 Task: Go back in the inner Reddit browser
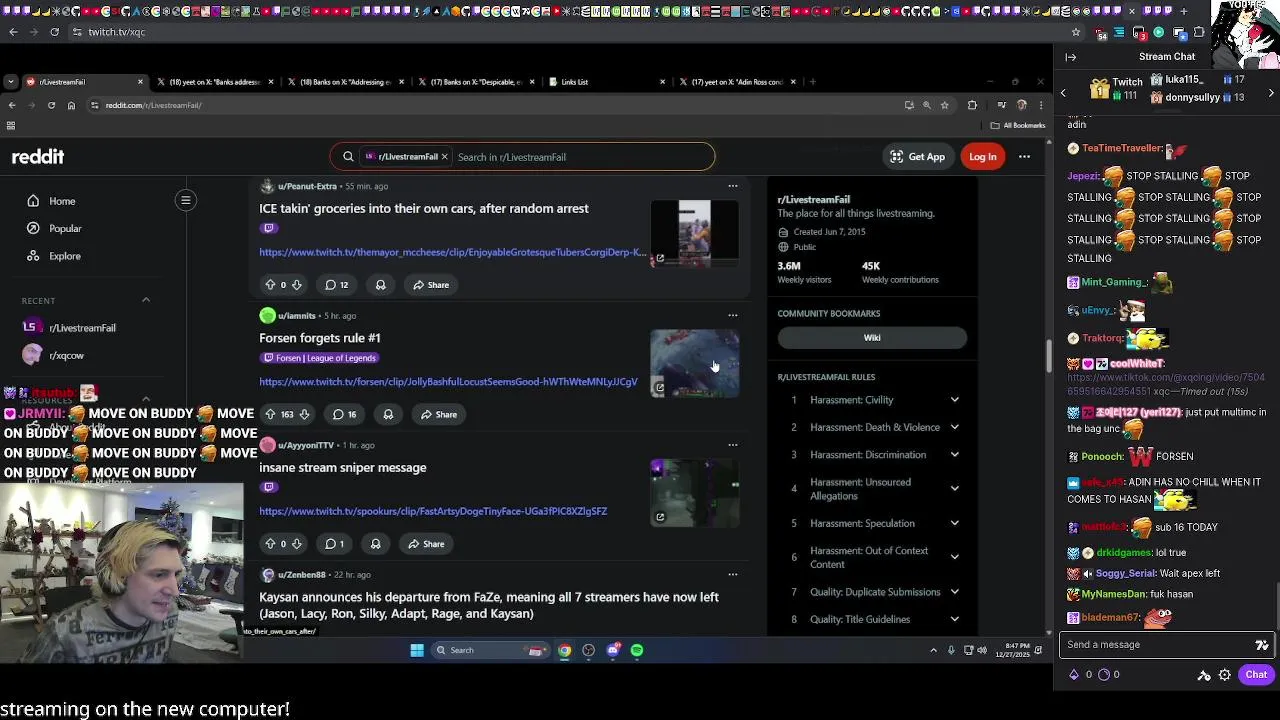click(12, 105)
